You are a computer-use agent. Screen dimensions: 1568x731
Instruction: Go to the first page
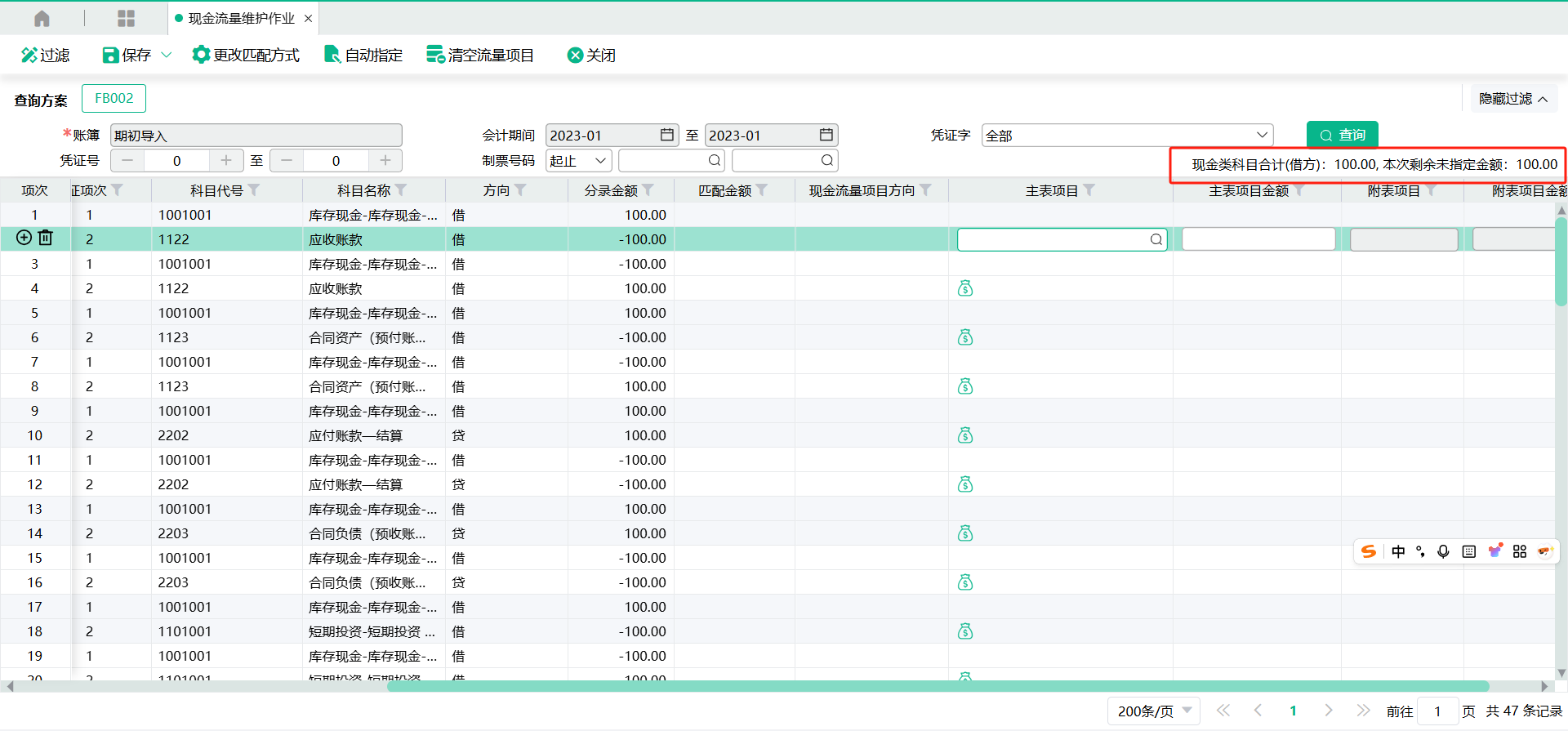point(1223,711)
